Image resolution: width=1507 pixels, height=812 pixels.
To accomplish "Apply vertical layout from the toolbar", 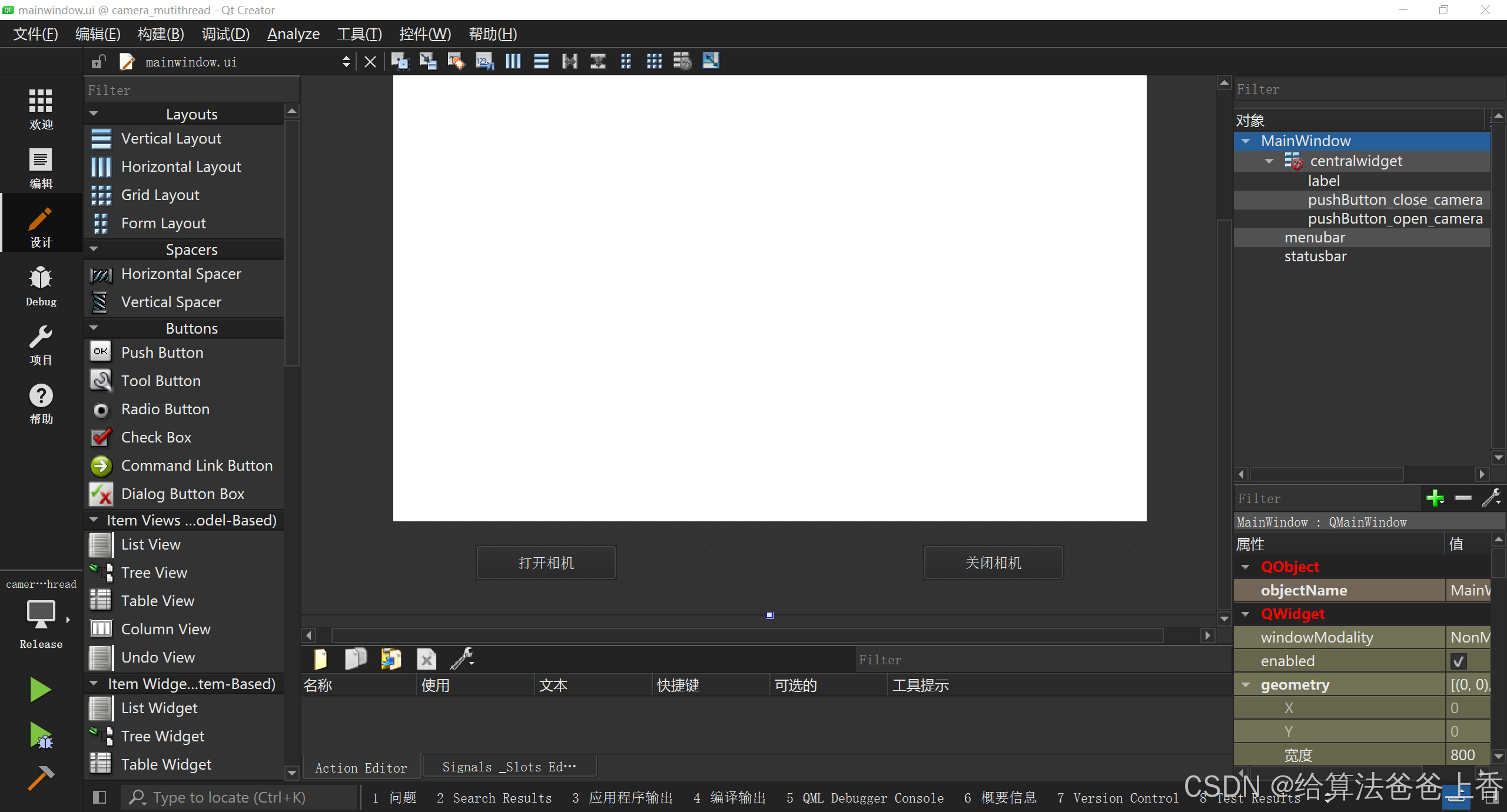I will 541,61.
